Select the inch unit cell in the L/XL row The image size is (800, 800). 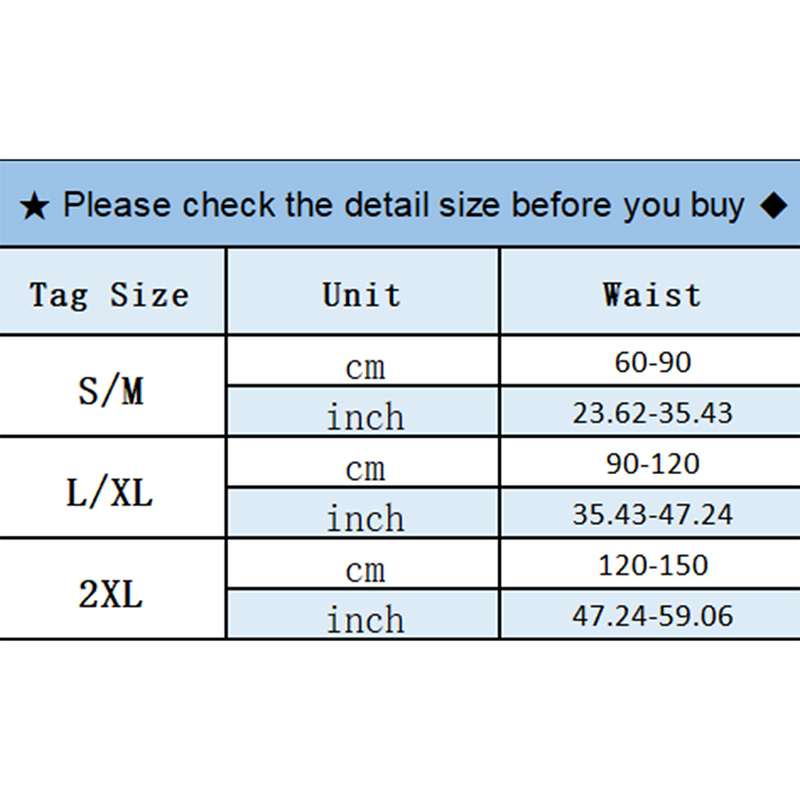364,518
